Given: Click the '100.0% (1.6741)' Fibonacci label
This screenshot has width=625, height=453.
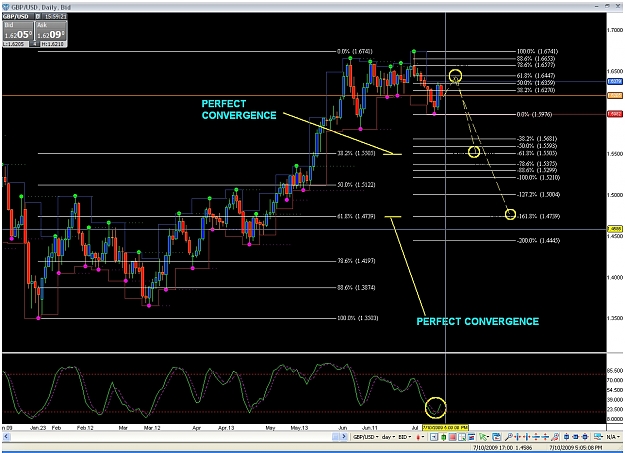Looking at the screenshot, I should (x=537, y=51).
